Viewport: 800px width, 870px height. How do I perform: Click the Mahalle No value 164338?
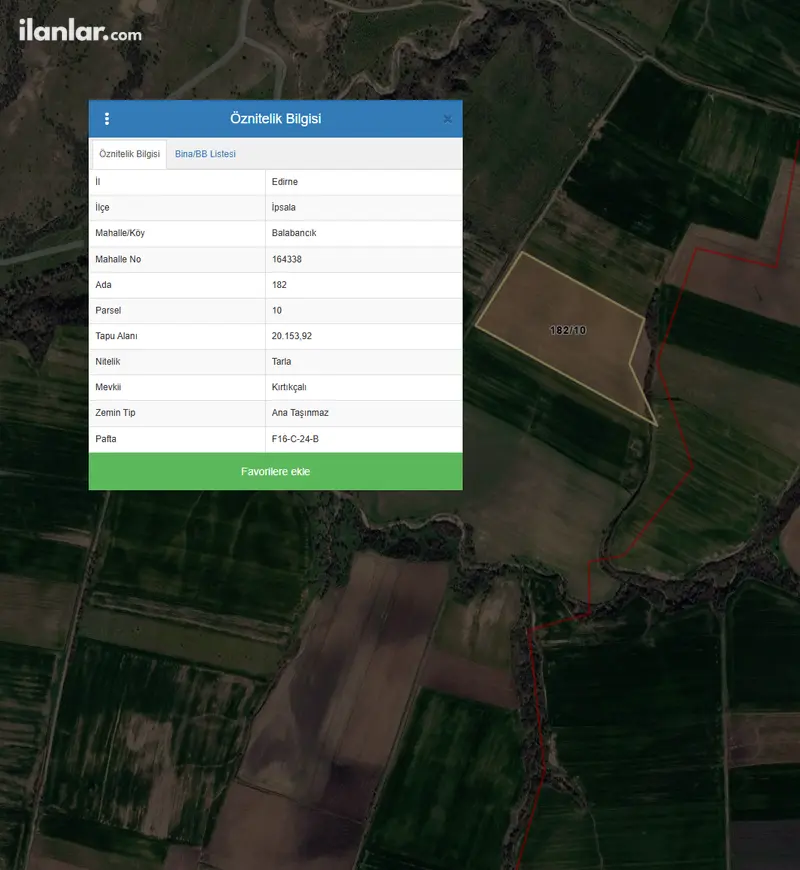coord(287,259)
